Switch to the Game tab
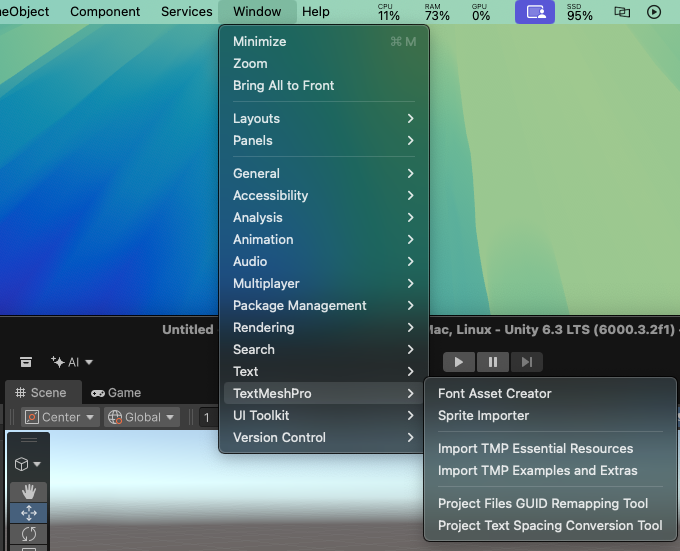Image resolution: width=680 pixels, height=551 pixels. click(x=116, y=393)
